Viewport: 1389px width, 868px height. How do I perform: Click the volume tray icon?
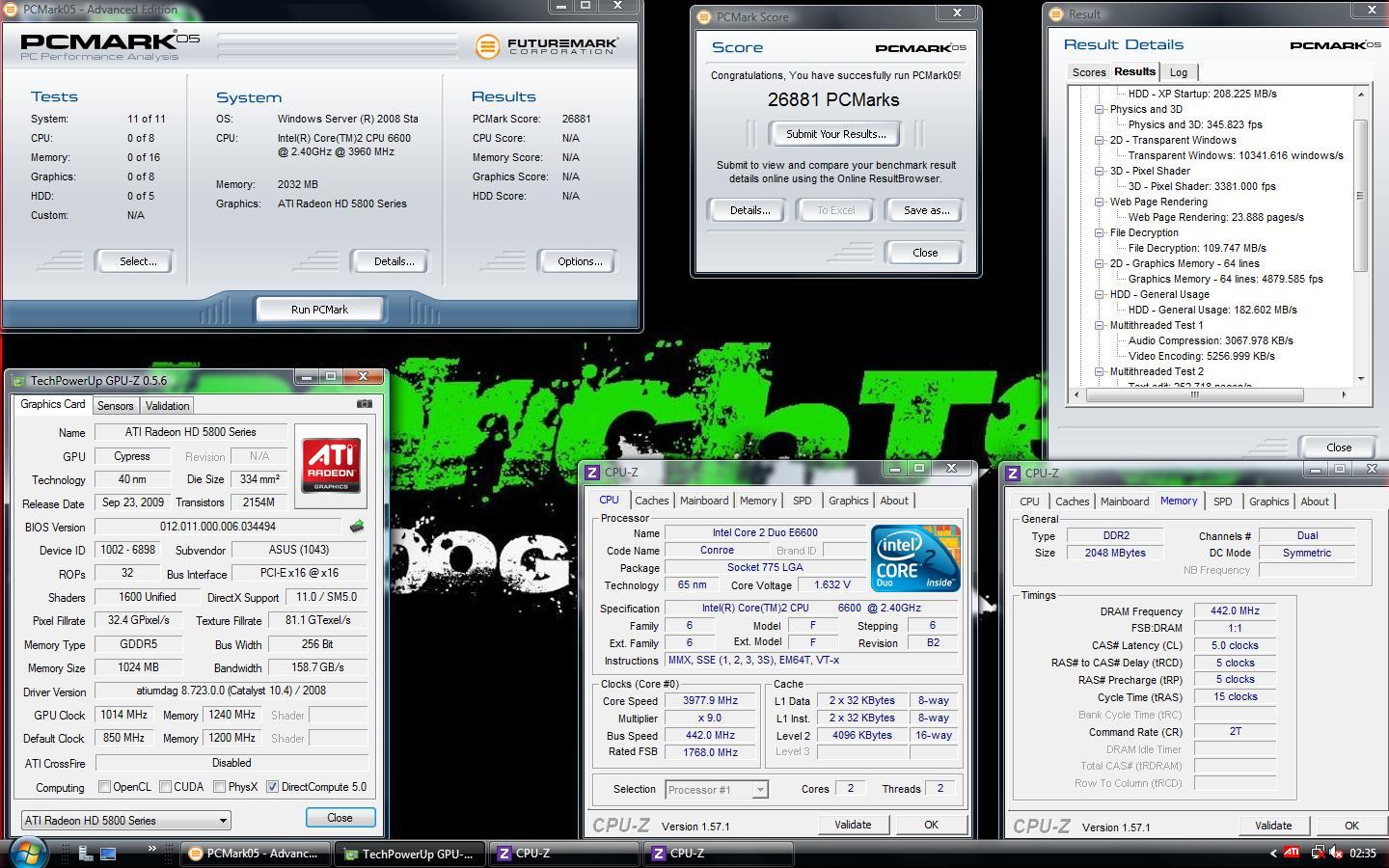[x=1336, y=853]
